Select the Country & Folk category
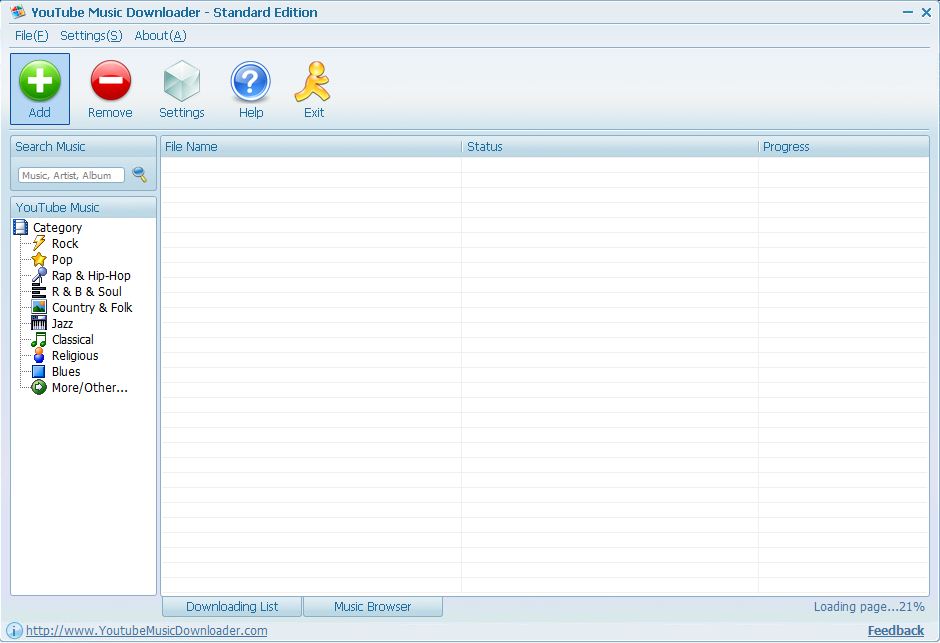Image resolution: width=940 pixels, height=643 pixels. (x=92, y=307)
